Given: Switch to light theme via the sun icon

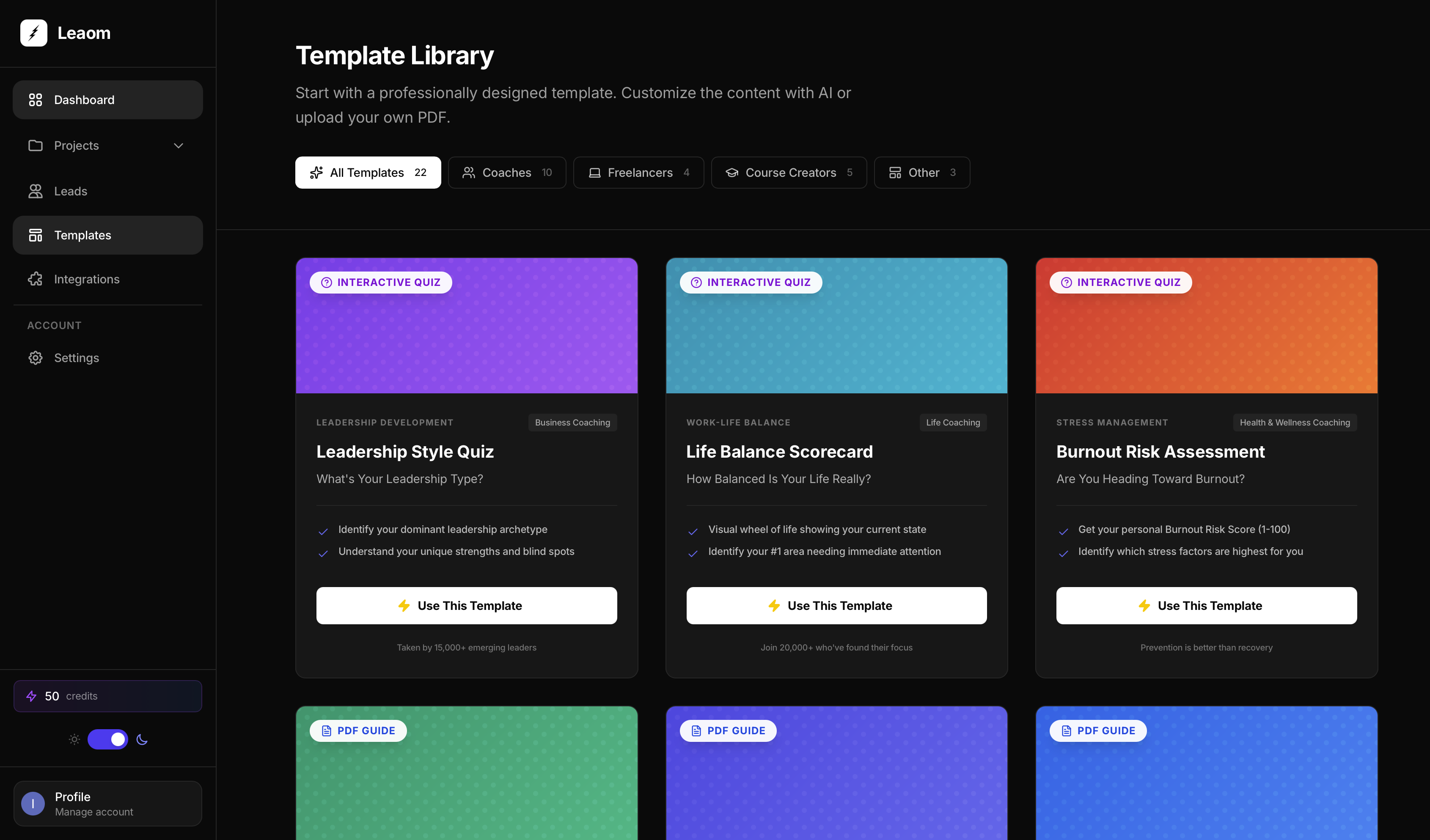Looking at the screenshot, I should click(x=74, y=739).
